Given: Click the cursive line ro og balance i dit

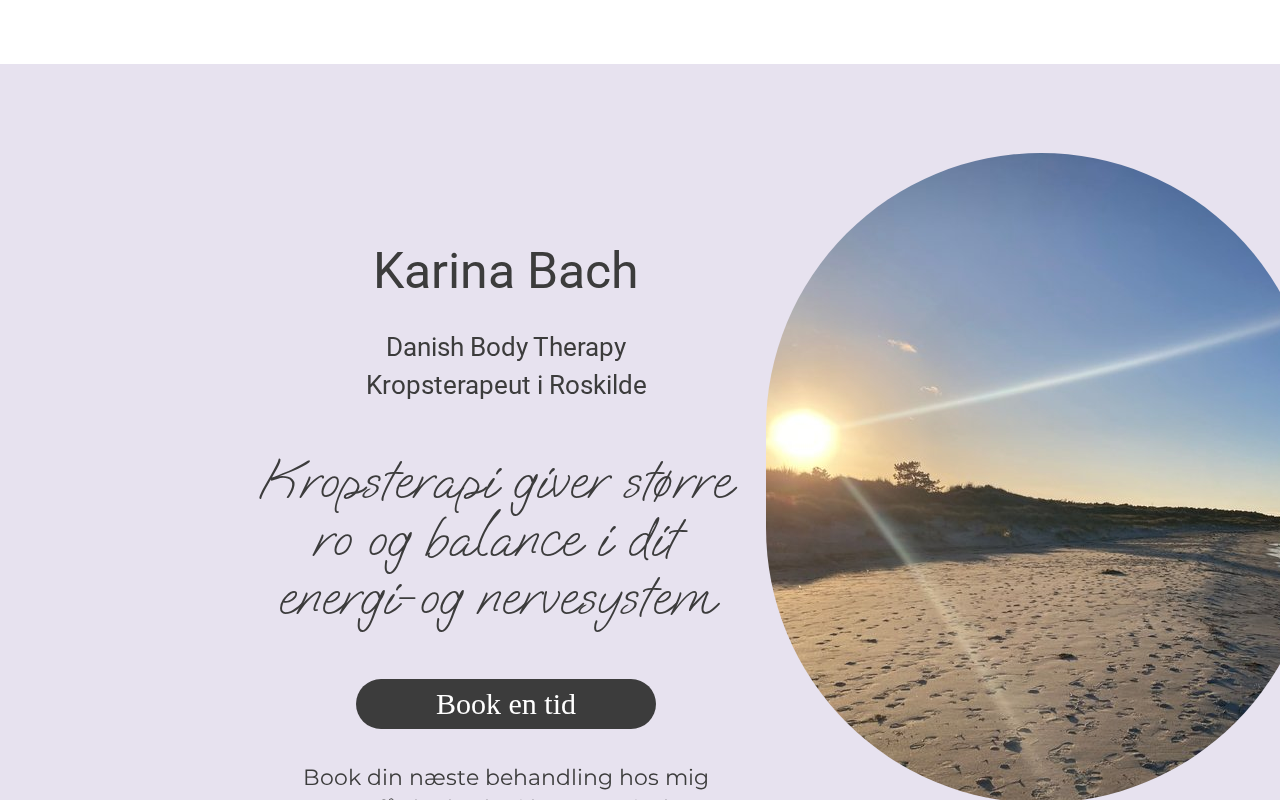Looking at the screenshot, I should (x=497, y=542).
